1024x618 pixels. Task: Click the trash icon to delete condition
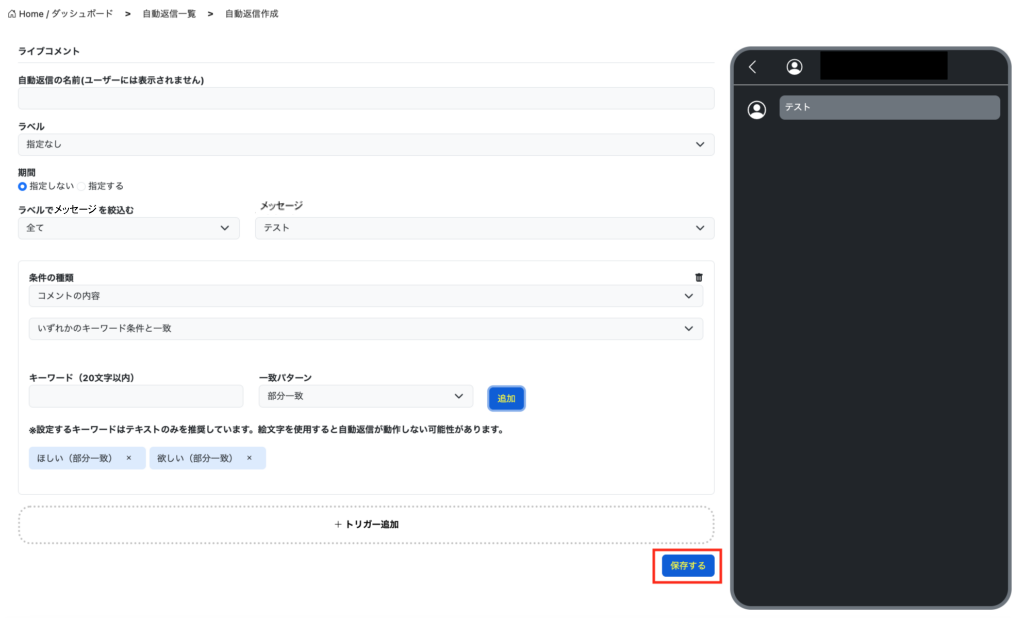point(698,278)
